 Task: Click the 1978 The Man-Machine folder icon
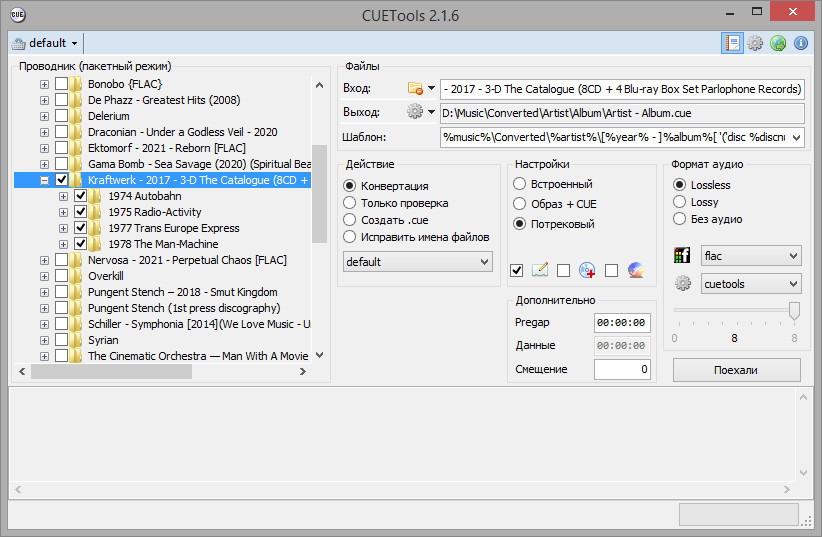(95, 244)
